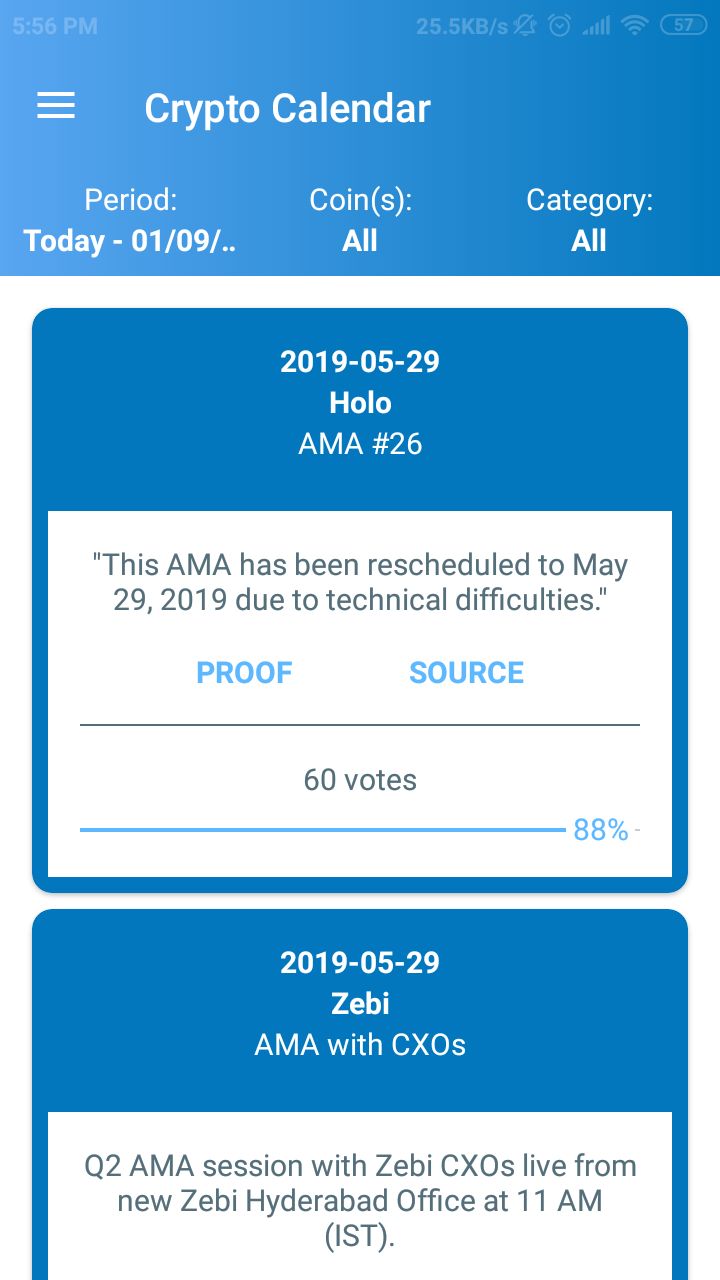
Task: Tap the Holo rescheduled AMA description
Action: [x=360, y=582]
